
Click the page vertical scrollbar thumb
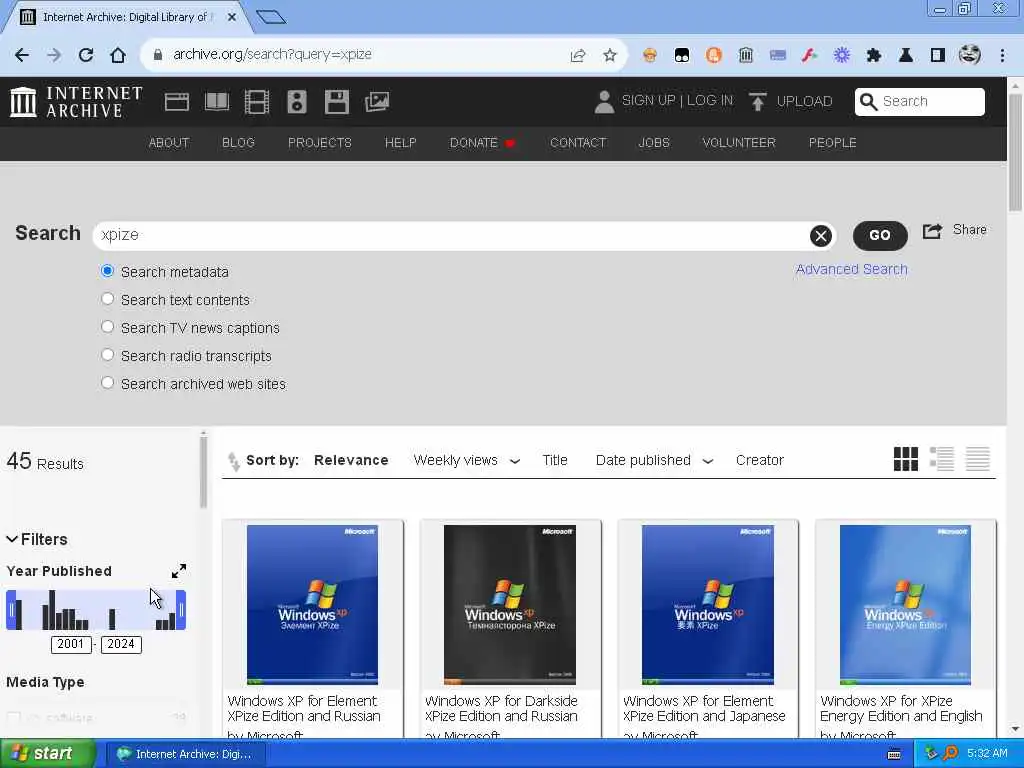click(x=1015, y=152)
